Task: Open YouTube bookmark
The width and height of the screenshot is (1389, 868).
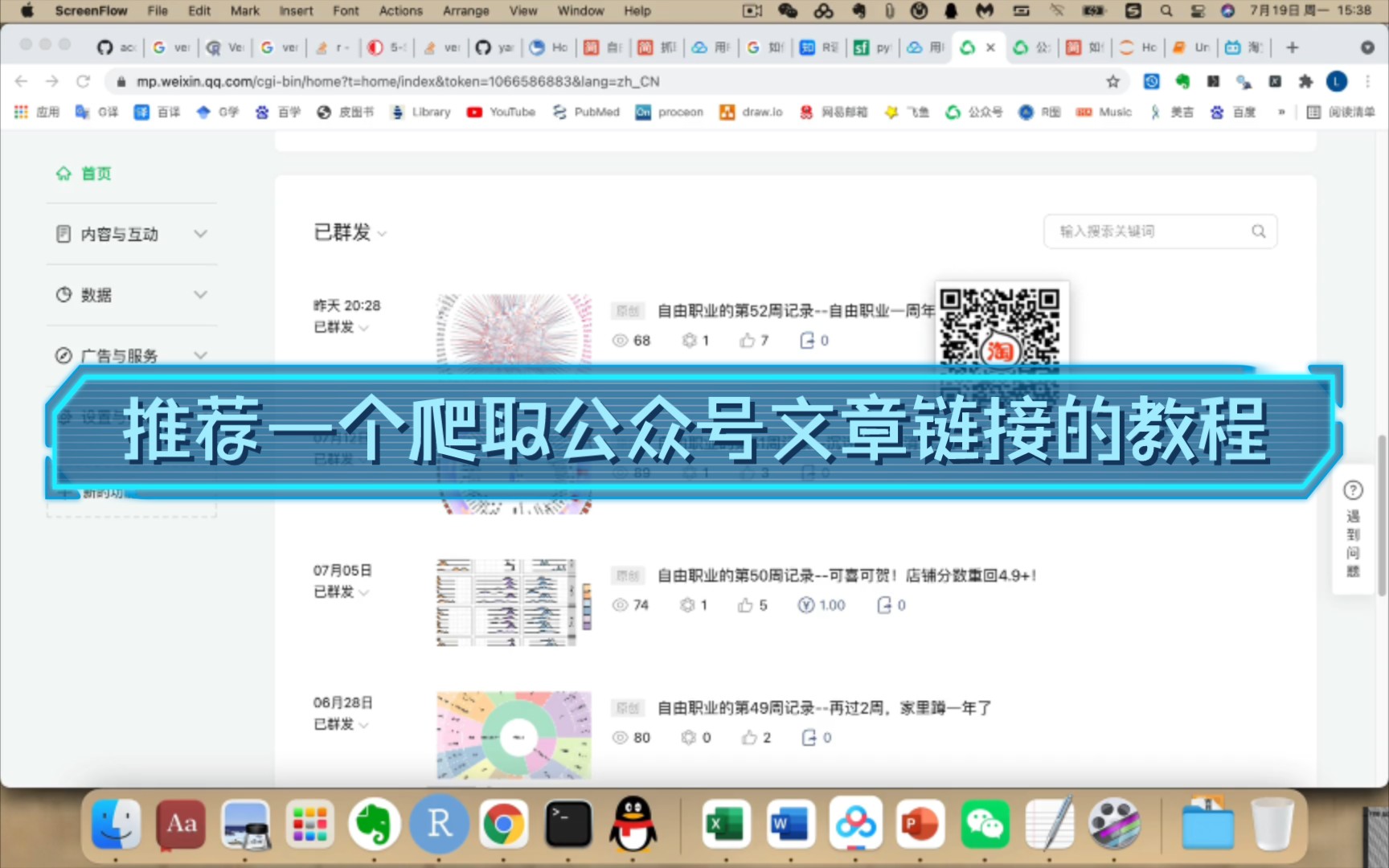Action: pos(501,113)
